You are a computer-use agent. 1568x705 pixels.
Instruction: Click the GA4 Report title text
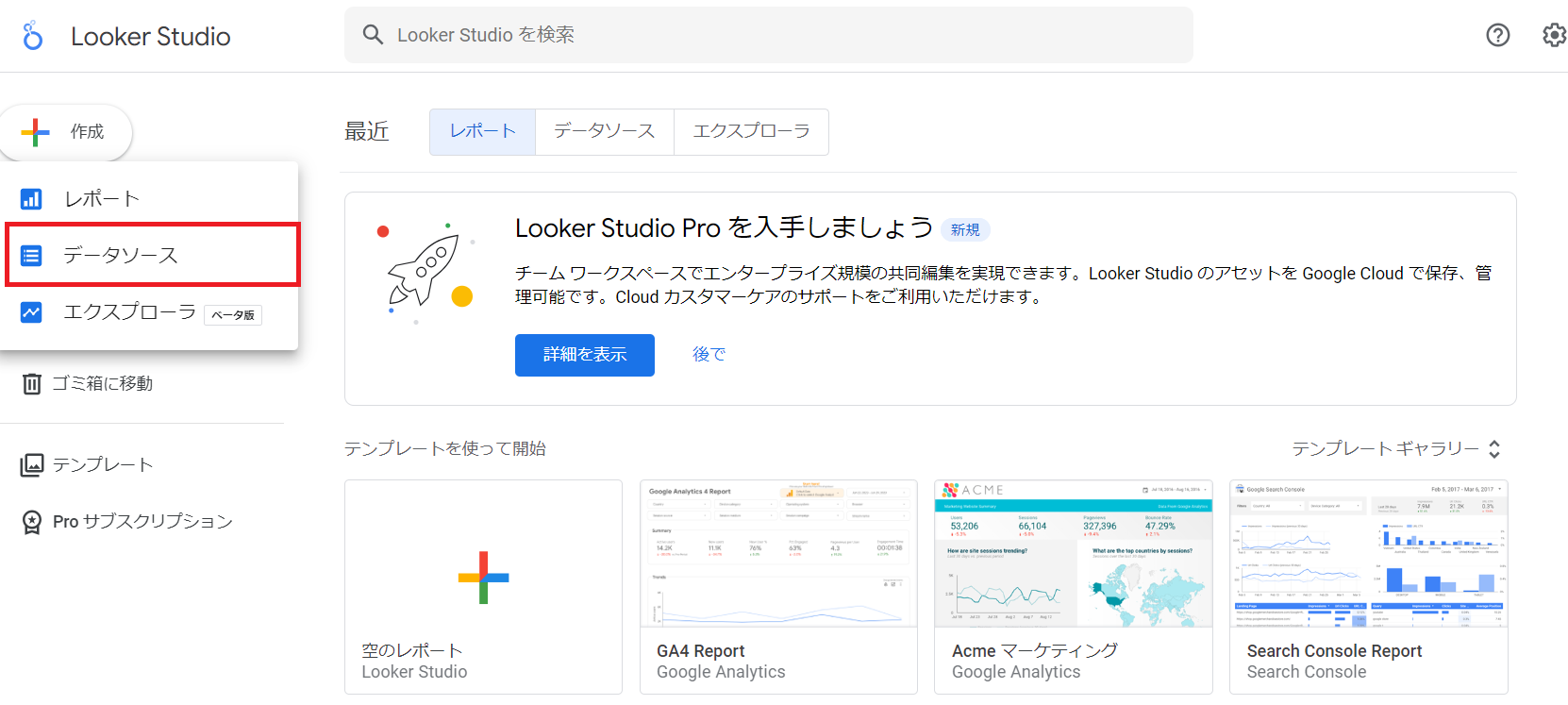[x=701, y=651]
